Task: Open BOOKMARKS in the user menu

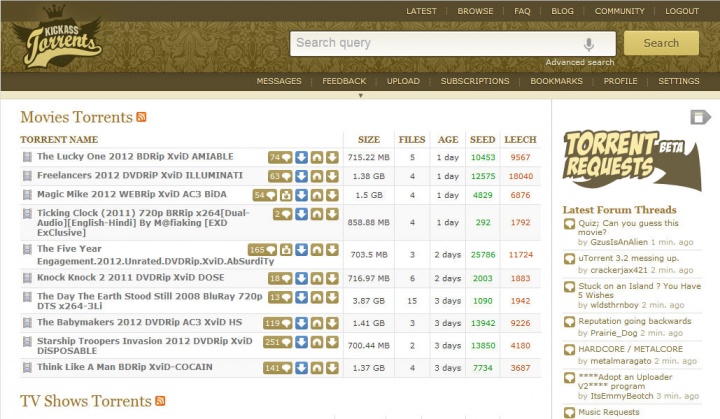Action: [556, 81]
